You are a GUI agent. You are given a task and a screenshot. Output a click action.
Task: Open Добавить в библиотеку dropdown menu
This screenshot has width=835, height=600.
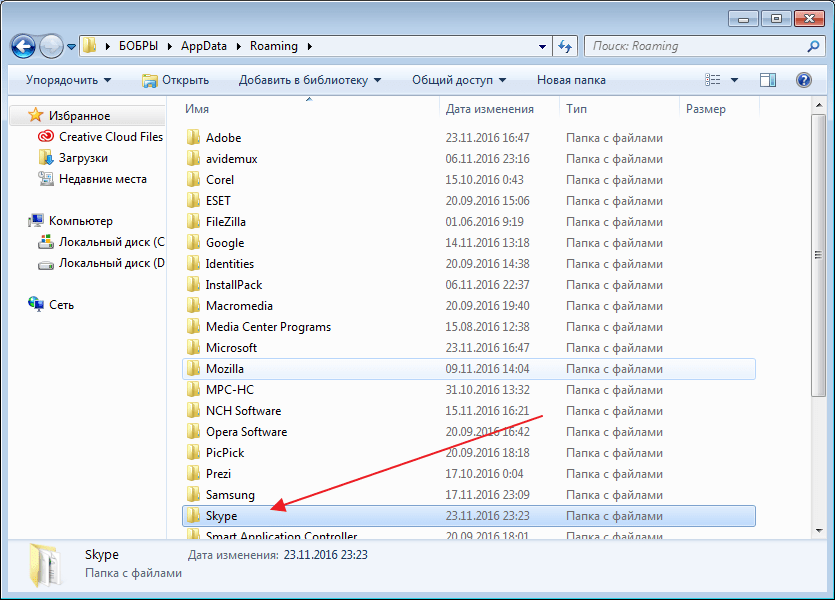pyautogui.click(x=310, y=80)
